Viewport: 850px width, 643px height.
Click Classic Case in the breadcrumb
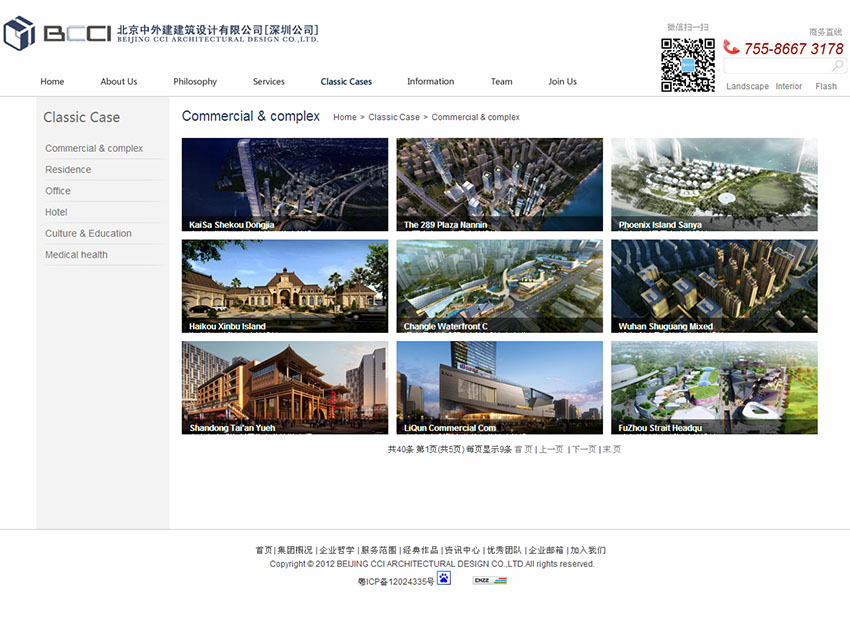393,118
